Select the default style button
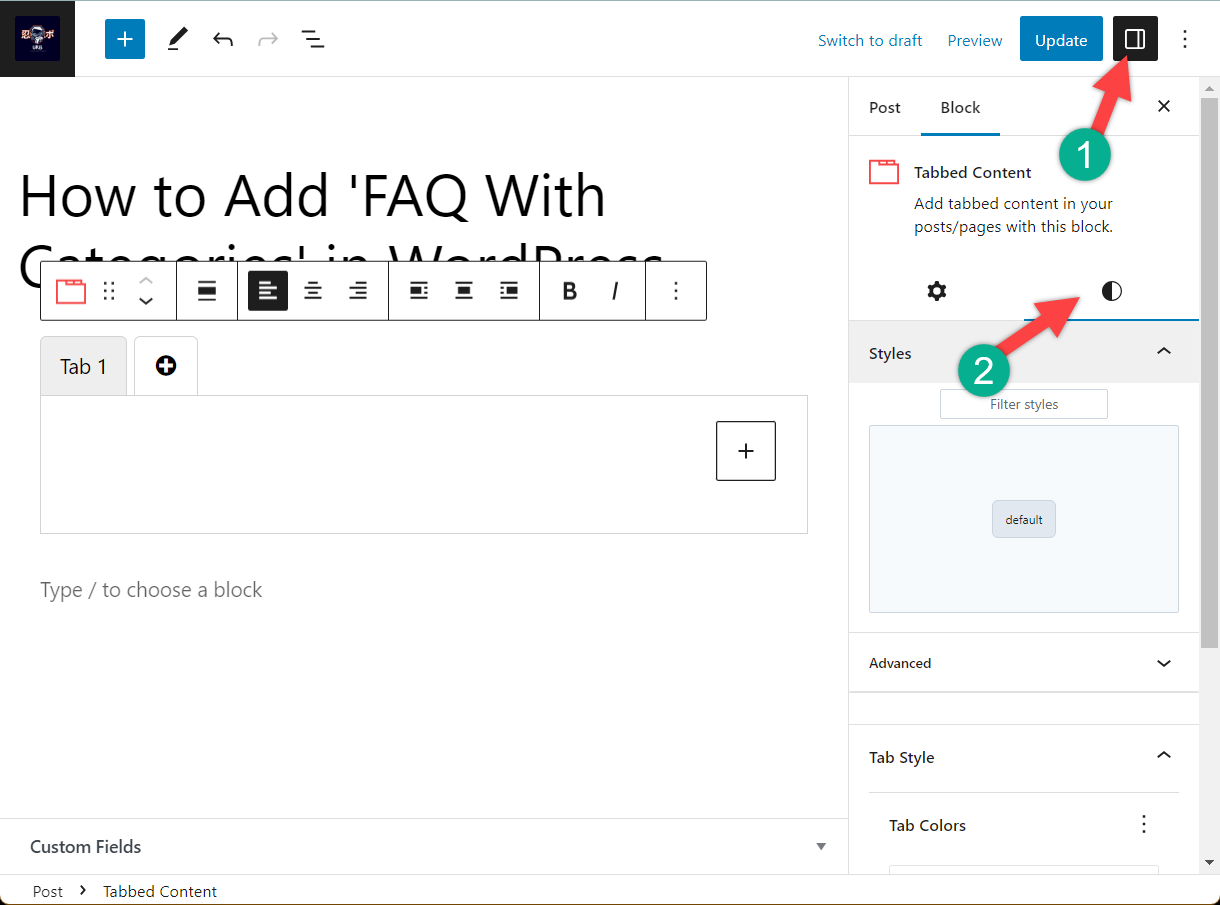 pyautogui.click(x=1024, y=520)
